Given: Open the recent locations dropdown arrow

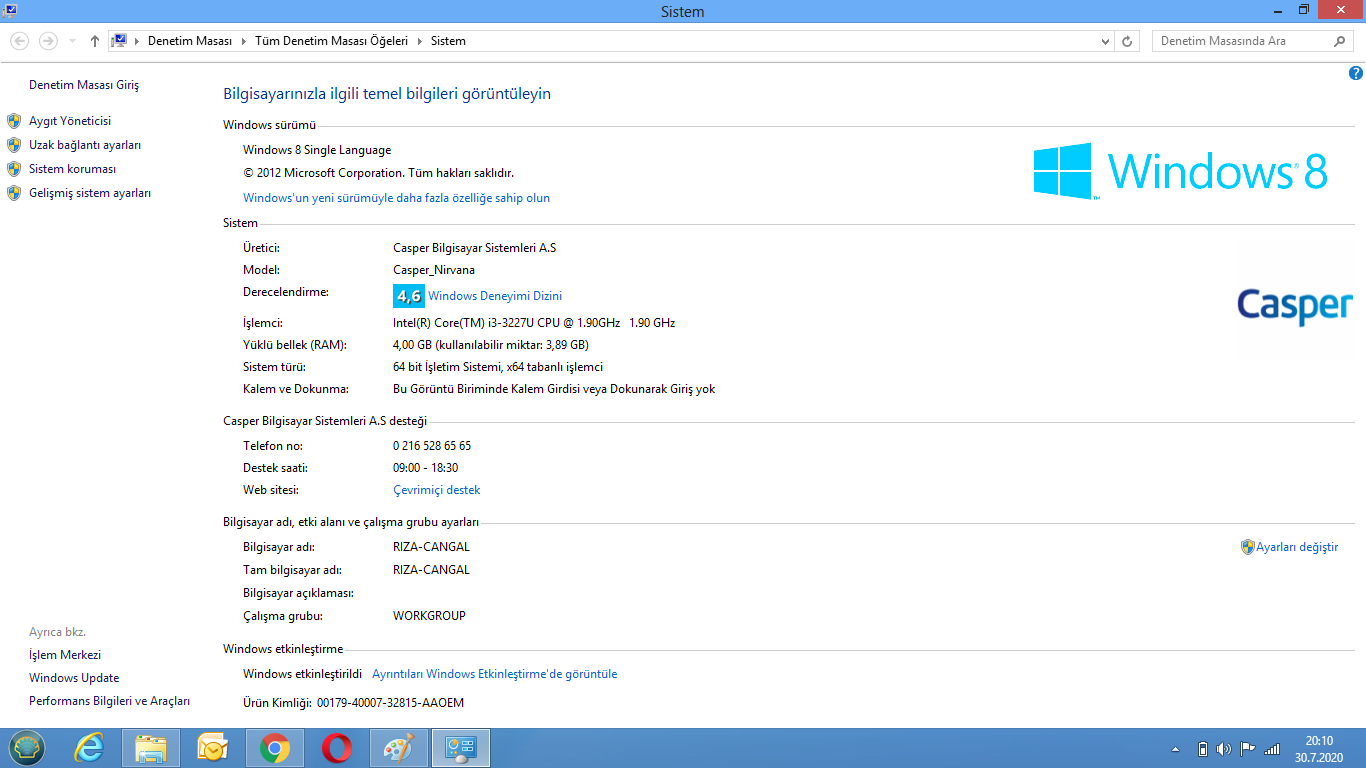Looking at the screenshot, I should pos(73,41).
